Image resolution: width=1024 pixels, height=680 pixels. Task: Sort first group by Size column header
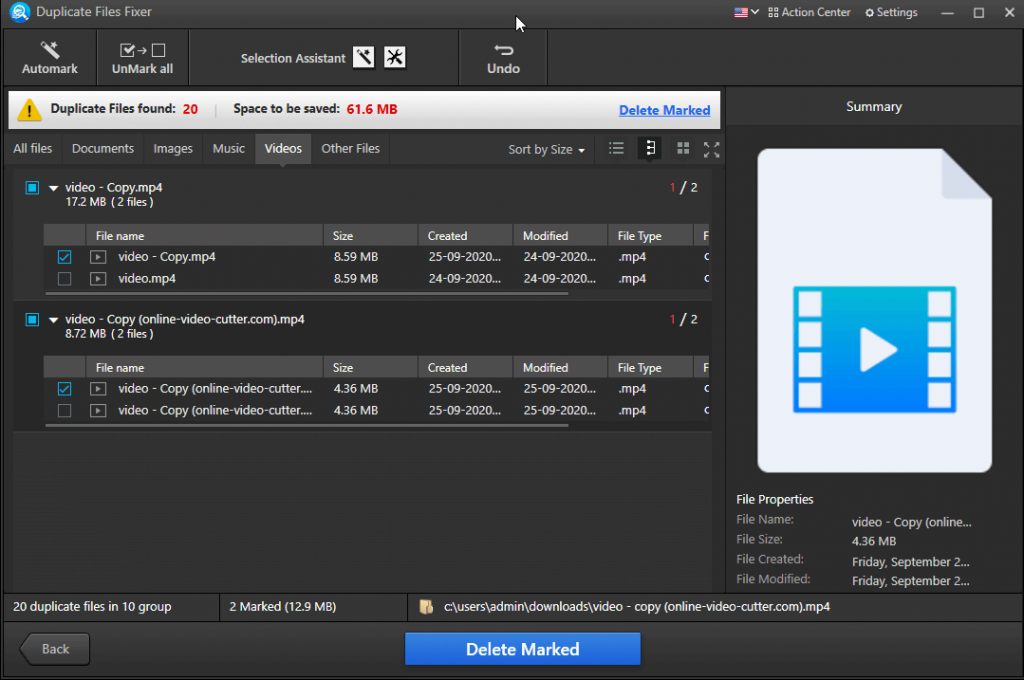(370, 236)
